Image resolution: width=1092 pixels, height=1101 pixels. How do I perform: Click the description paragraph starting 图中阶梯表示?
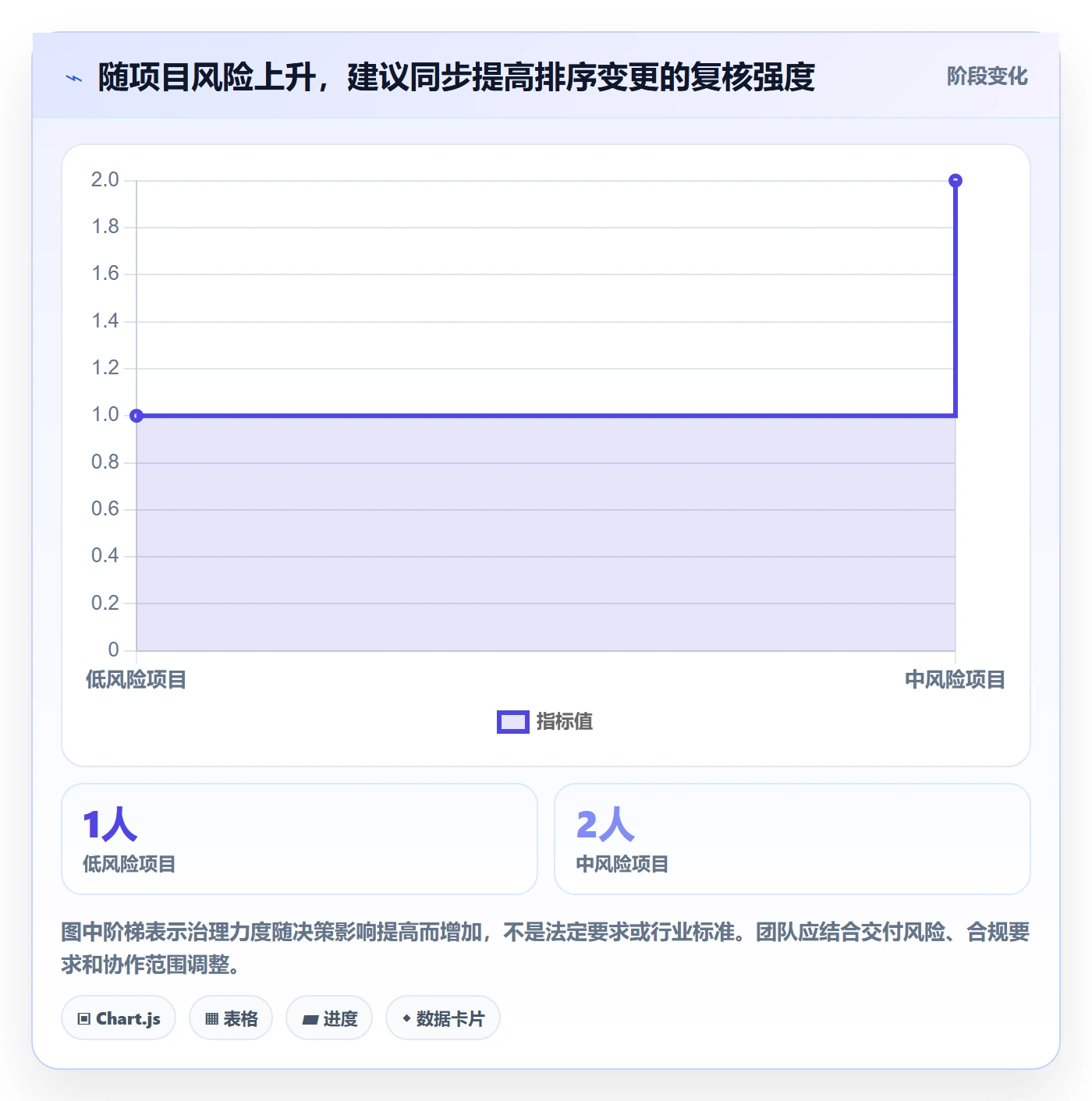[x=545, y=948]
